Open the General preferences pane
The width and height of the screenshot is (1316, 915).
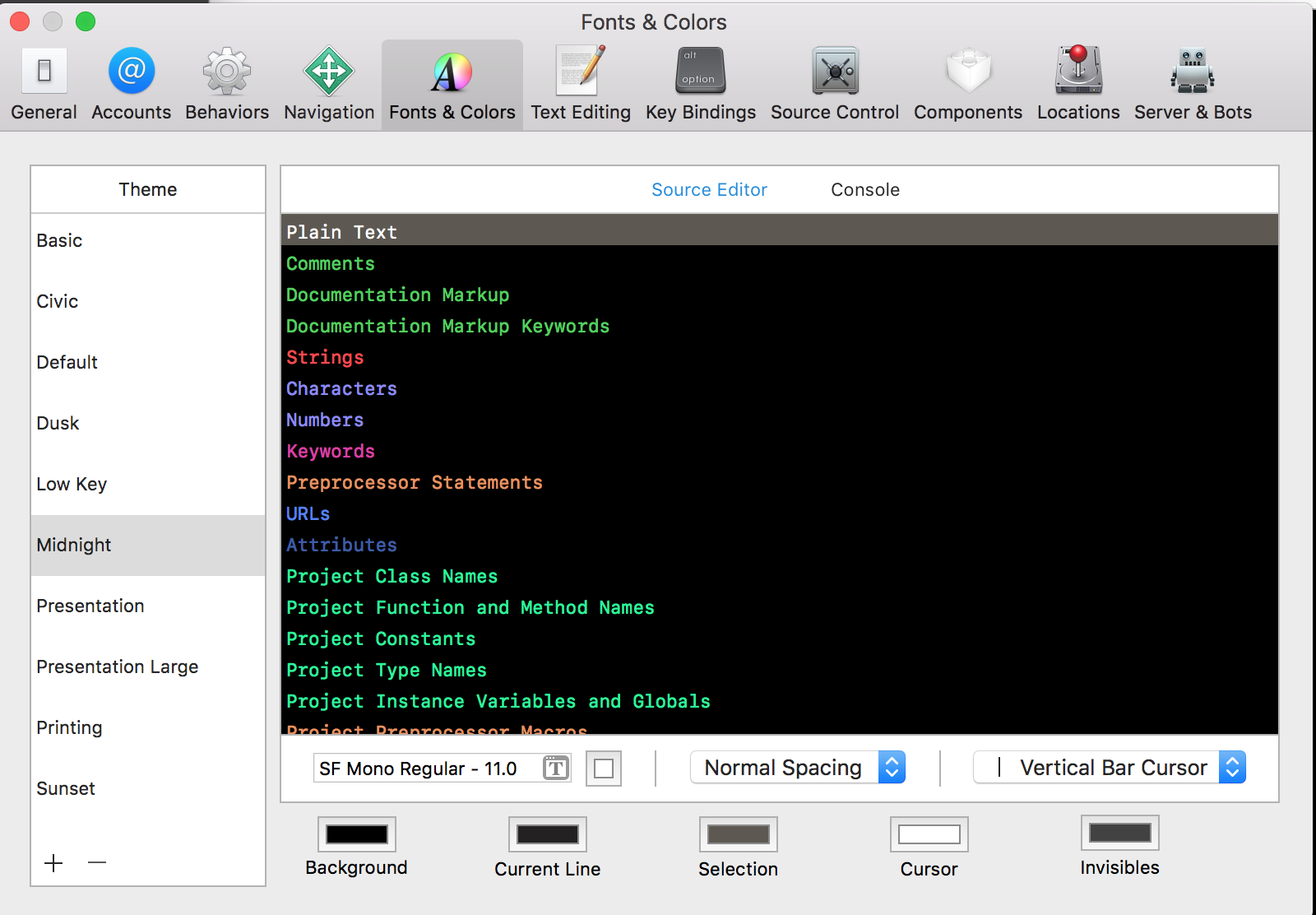(x=44, y=82)
